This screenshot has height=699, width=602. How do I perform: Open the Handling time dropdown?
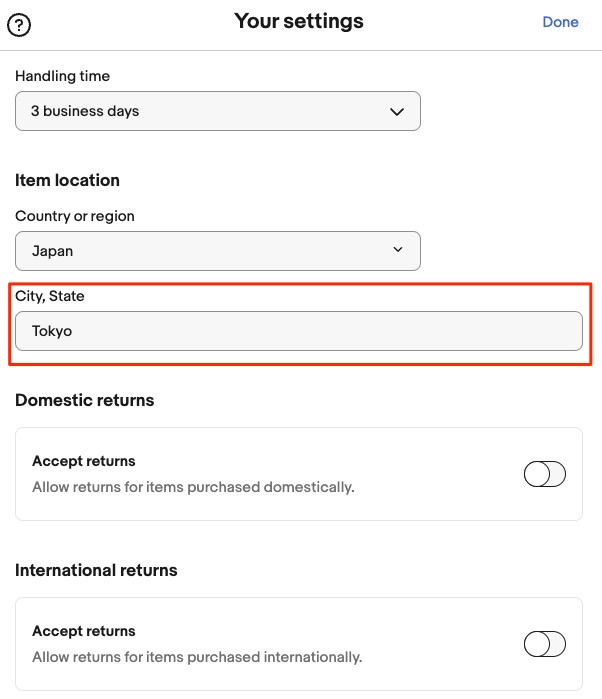217,111
